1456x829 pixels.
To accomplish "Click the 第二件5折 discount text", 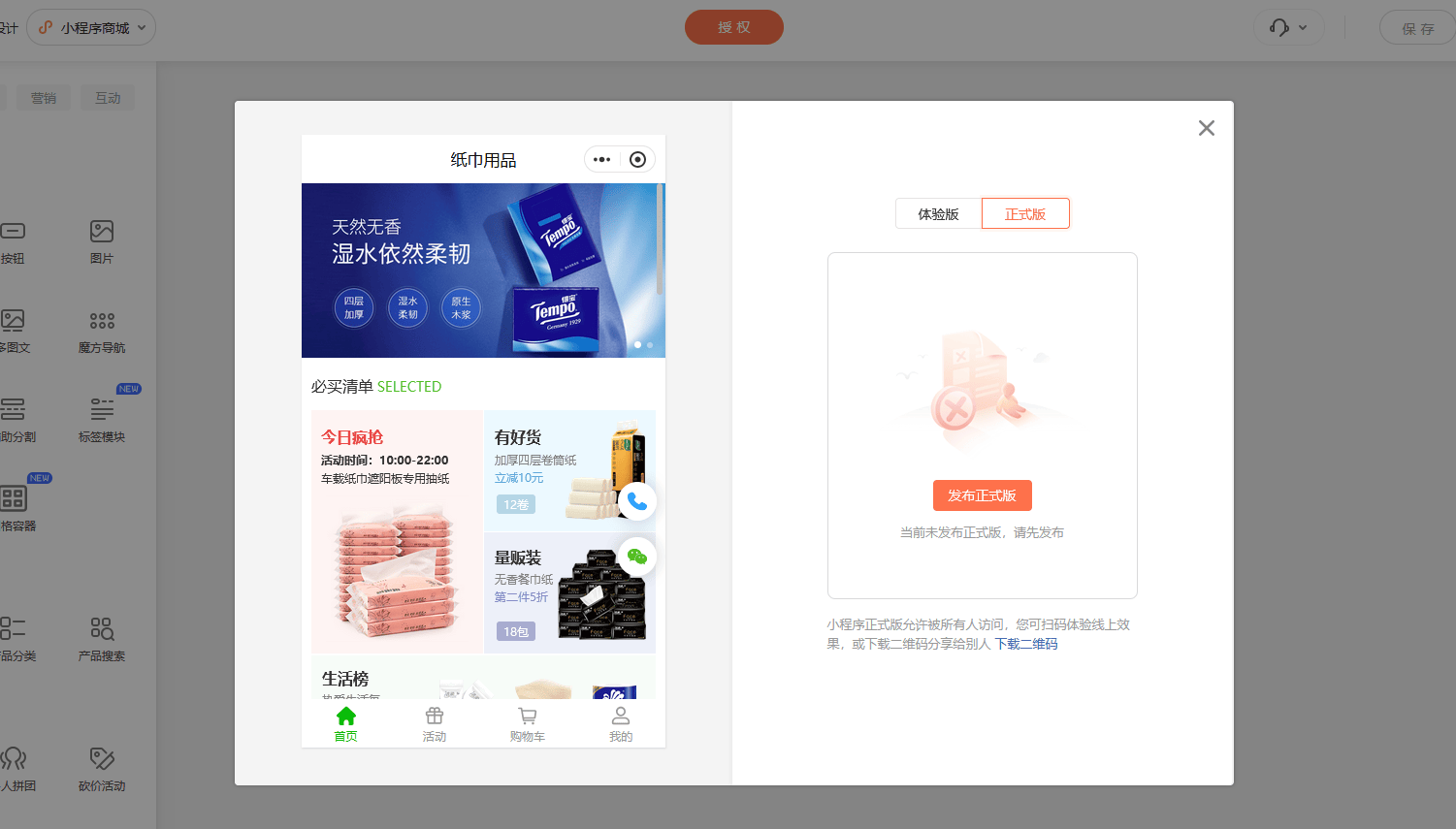I will pos(521,597).
